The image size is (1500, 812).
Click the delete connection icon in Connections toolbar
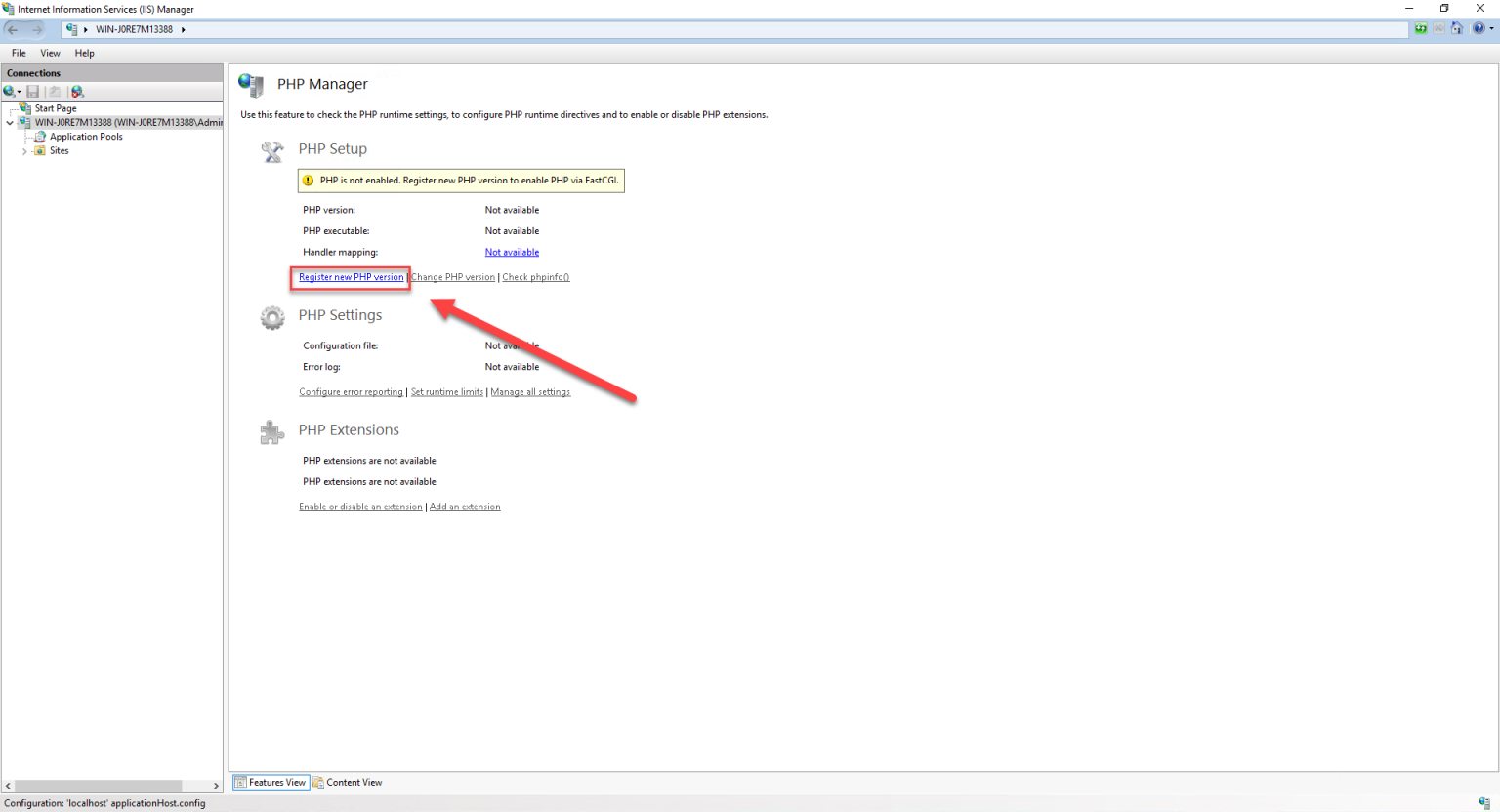point(76,91)
